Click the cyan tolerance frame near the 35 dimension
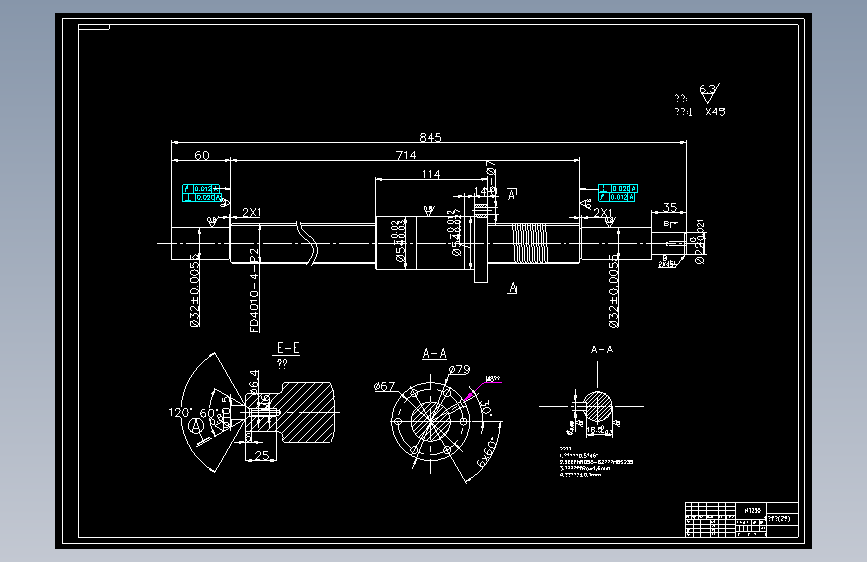867x562 pixels. point(618,192)
